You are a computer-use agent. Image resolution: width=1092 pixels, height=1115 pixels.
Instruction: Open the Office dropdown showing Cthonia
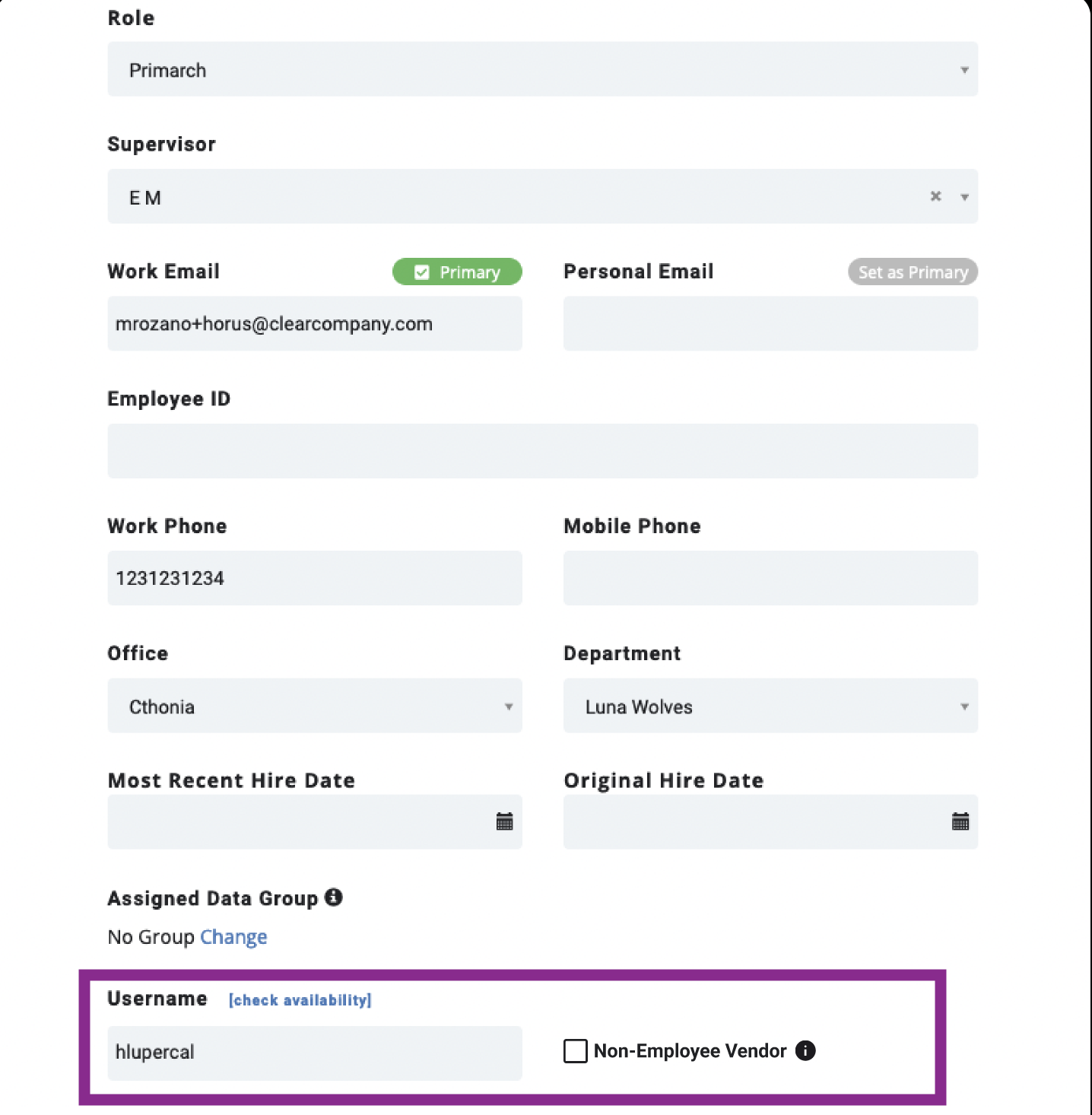click(315, 706)
